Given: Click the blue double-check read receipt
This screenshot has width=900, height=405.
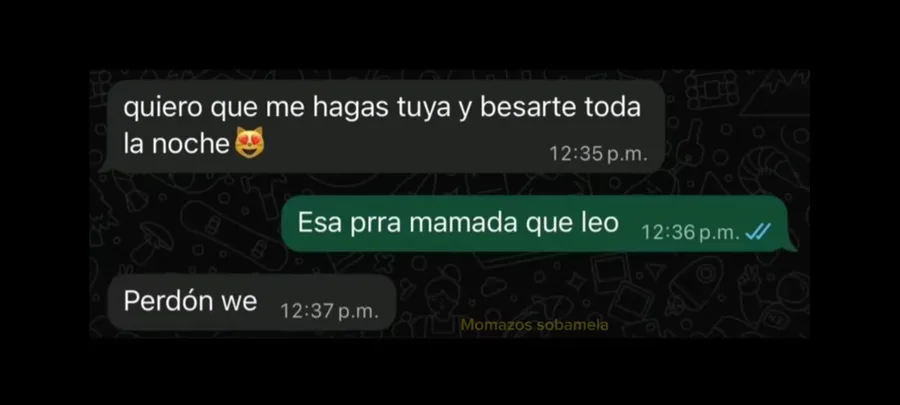Looking at the screenshot, I should (x=758, y=232).
